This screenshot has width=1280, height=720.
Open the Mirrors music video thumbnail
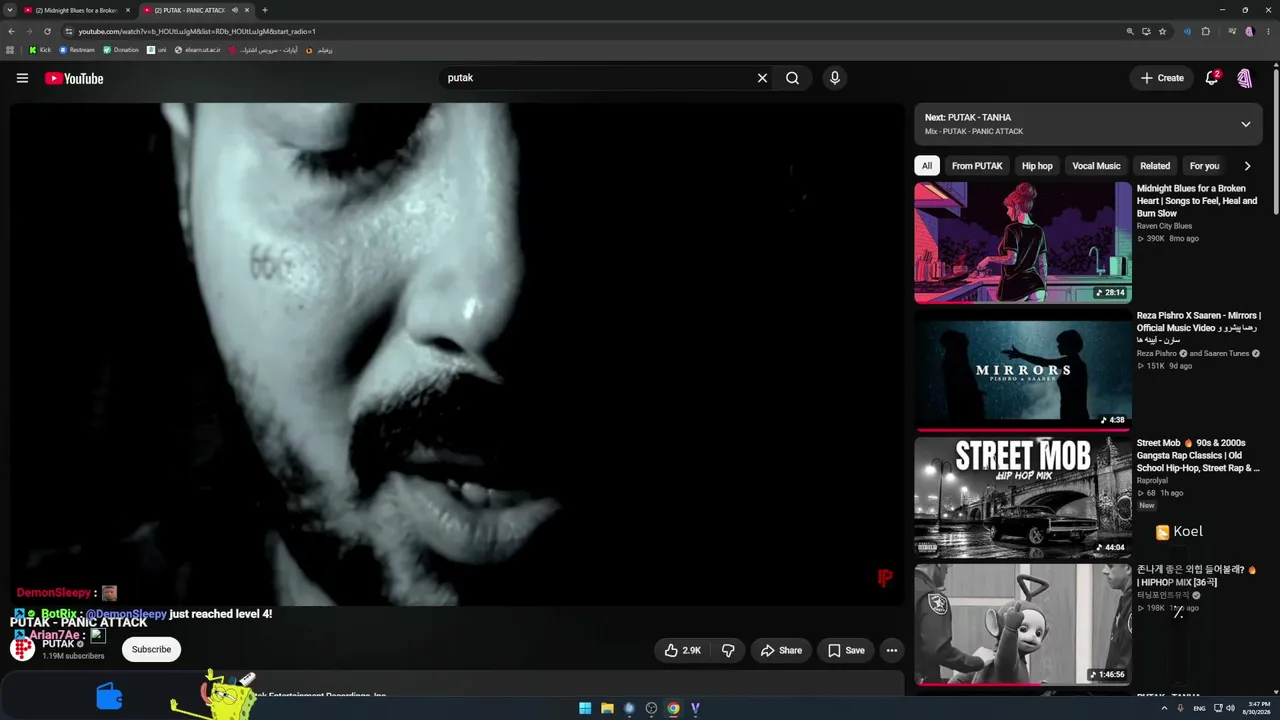pos(1023,369)
